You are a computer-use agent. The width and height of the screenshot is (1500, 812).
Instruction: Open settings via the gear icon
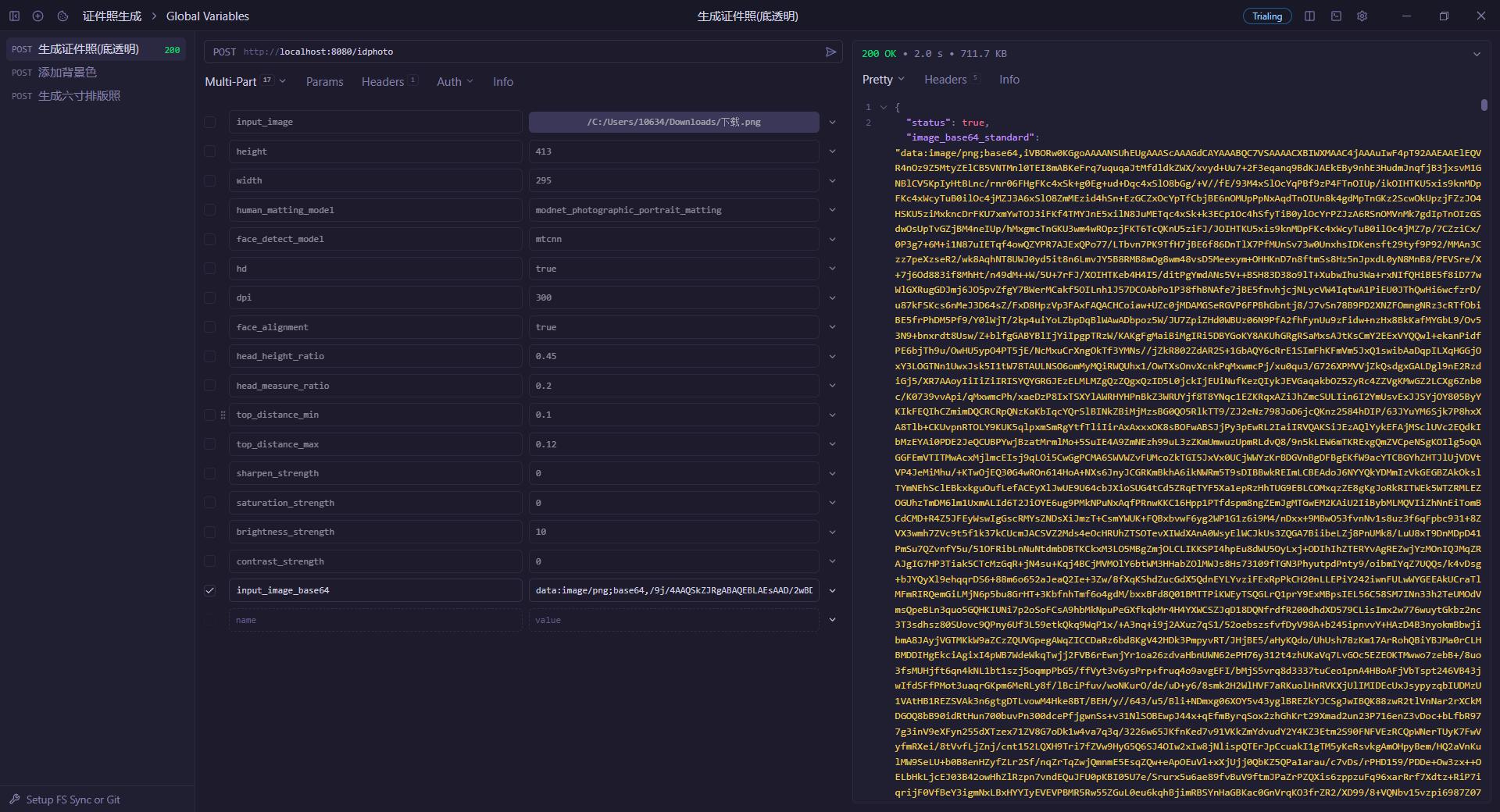tap(1362, 16)
